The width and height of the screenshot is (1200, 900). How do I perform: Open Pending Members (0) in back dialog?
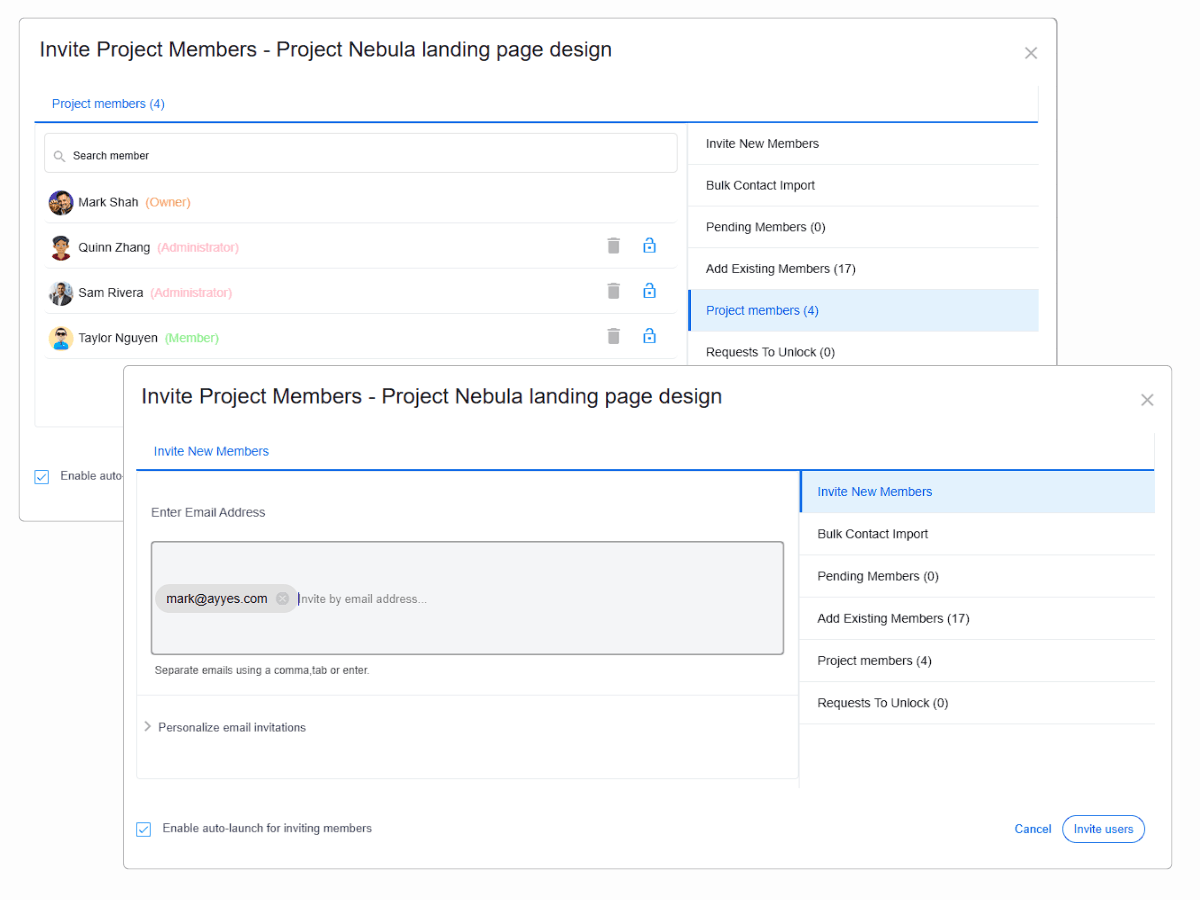click(863, 227)
